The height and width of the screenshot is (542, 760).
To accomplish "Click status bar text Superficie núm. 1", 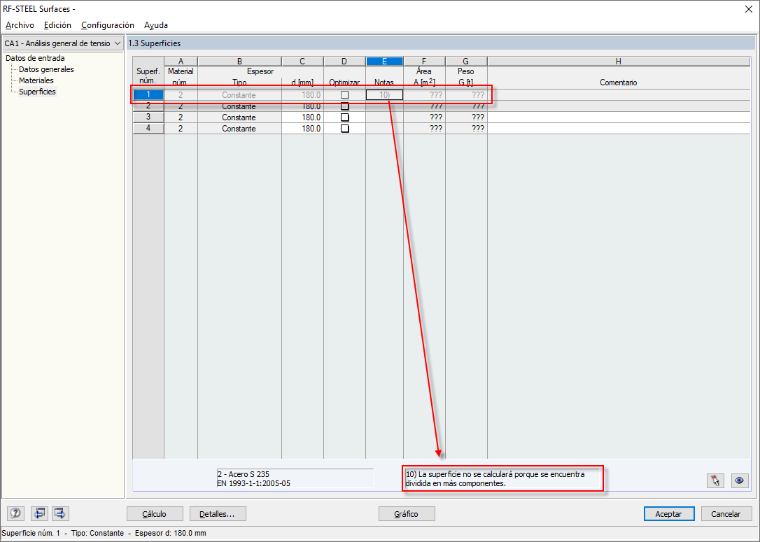I will [31, 533].
